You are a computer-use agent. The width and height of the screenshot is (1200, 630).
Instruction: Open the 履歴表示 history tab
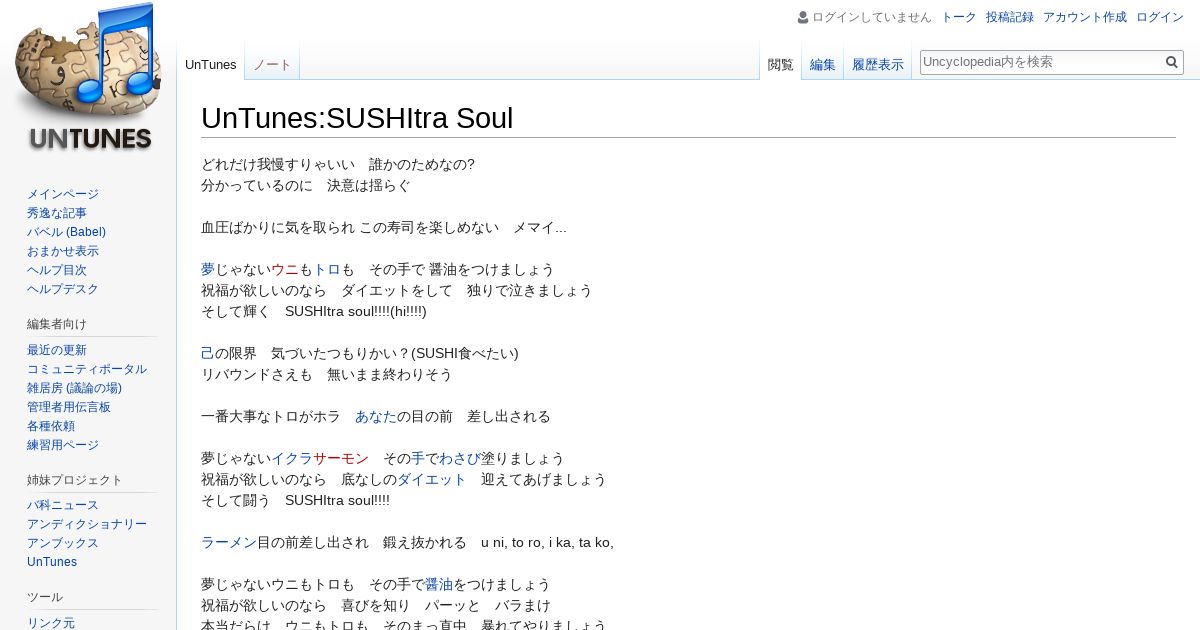coord(878,64)
